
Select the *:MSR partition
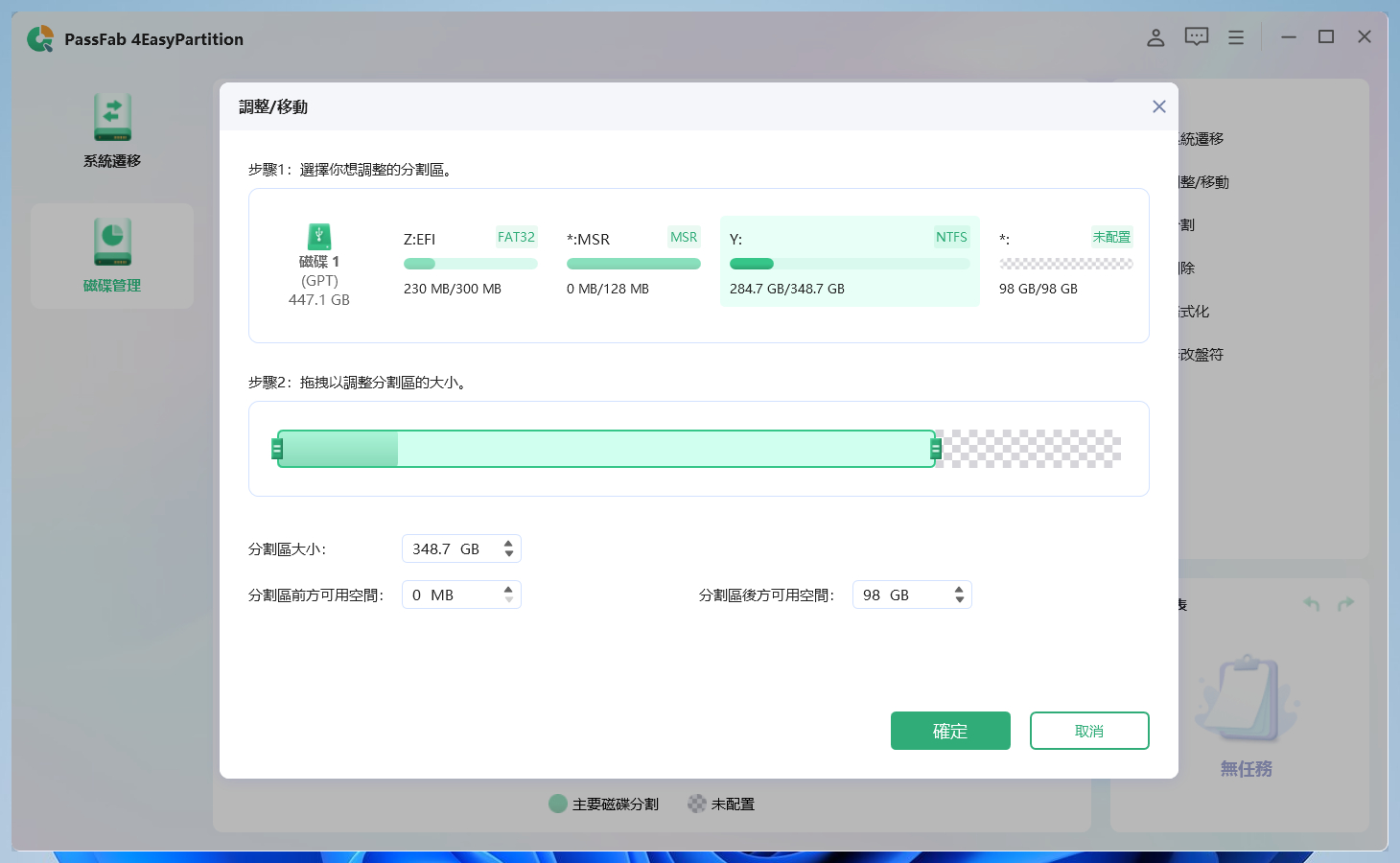pos(633,262)
